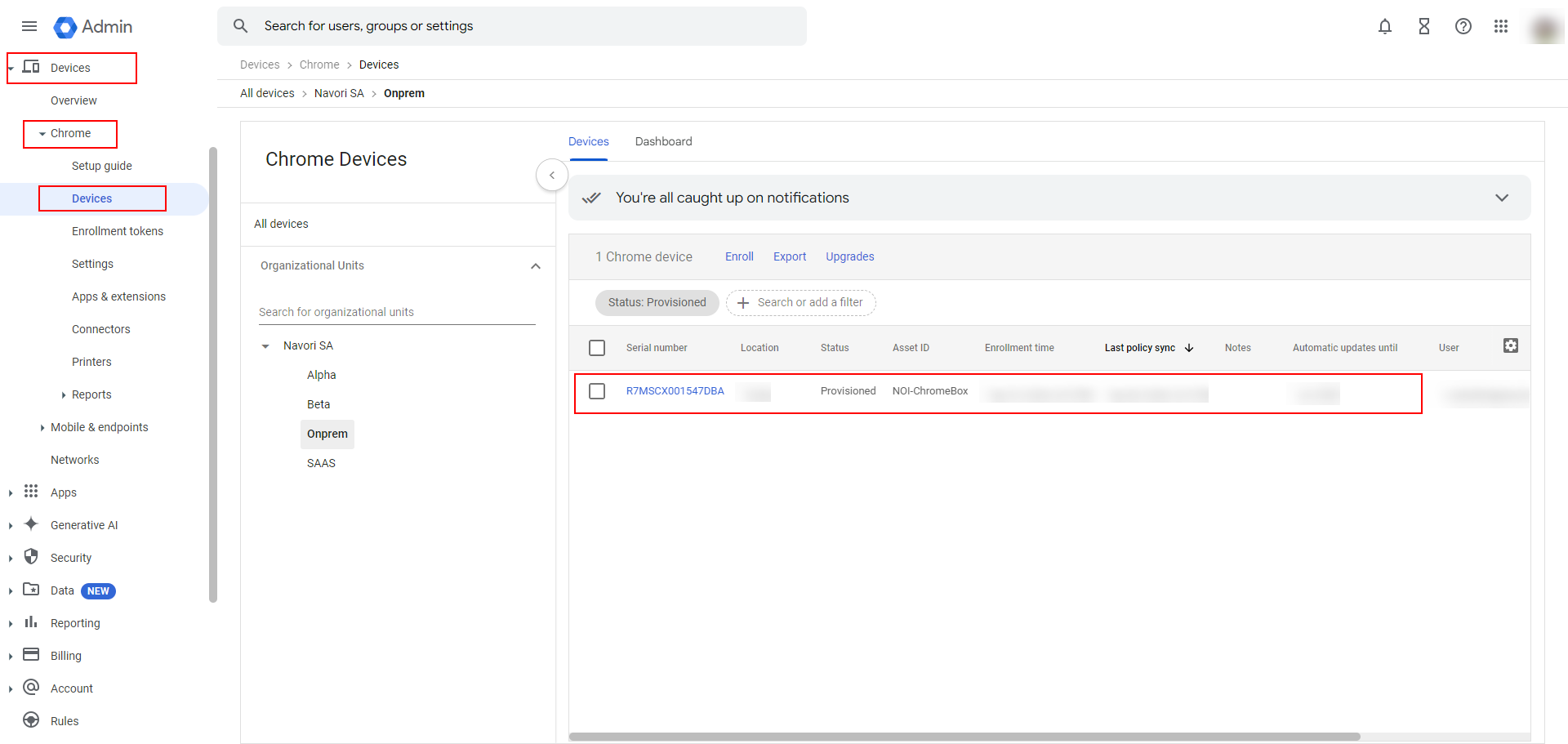
Task: Click the double checkmark notification icon
Action: 591,198
